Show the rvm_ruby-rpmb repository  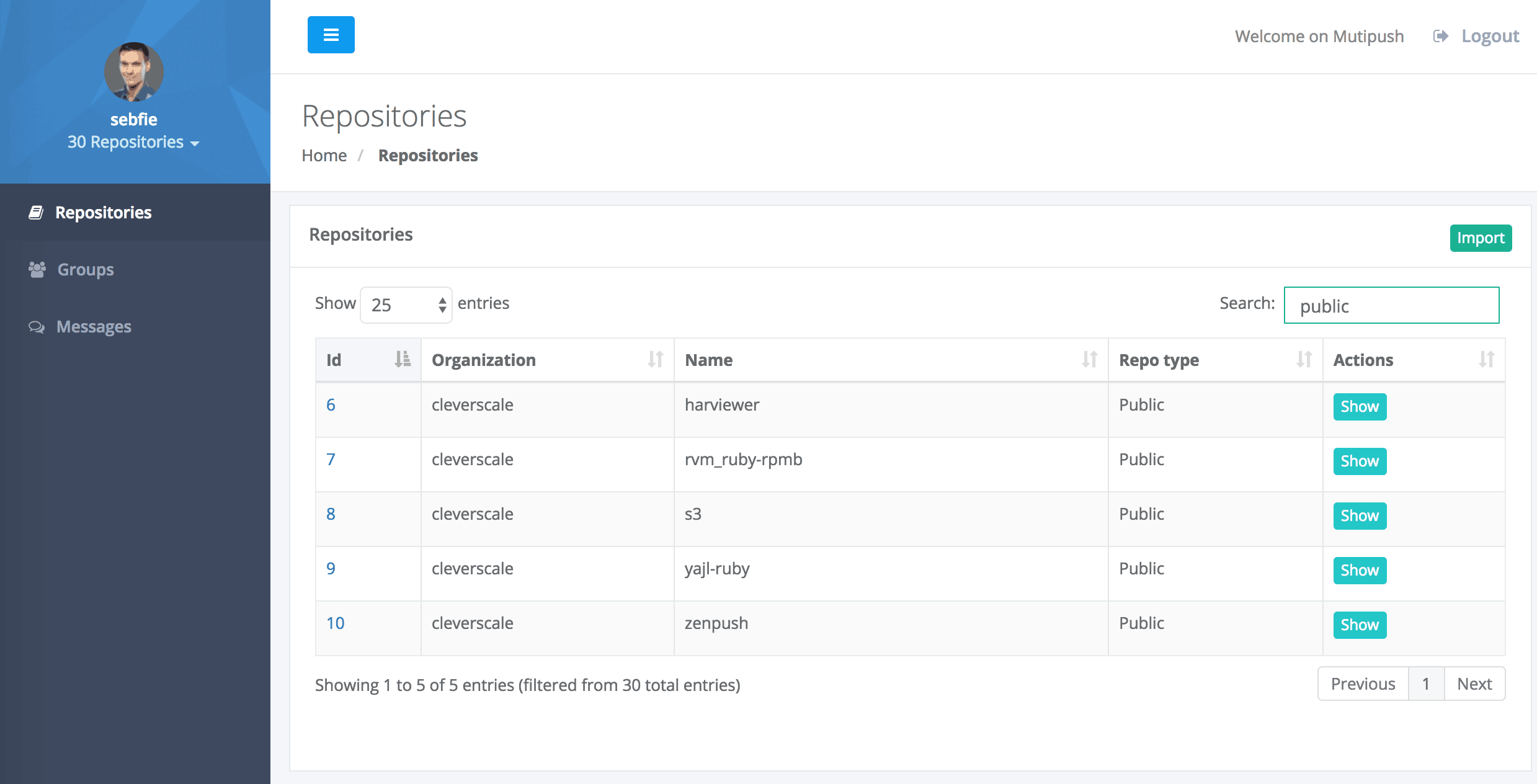click(1360, 461)
